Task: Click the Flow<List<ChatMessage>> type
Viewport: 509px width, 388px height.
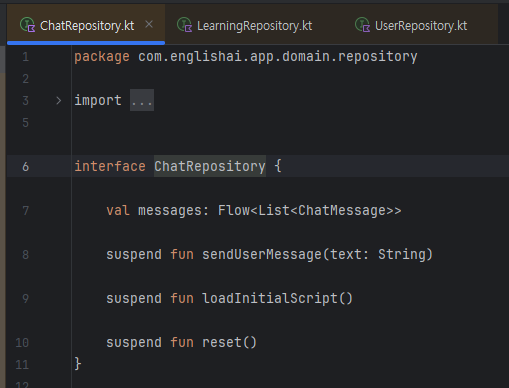Action: 309,210
